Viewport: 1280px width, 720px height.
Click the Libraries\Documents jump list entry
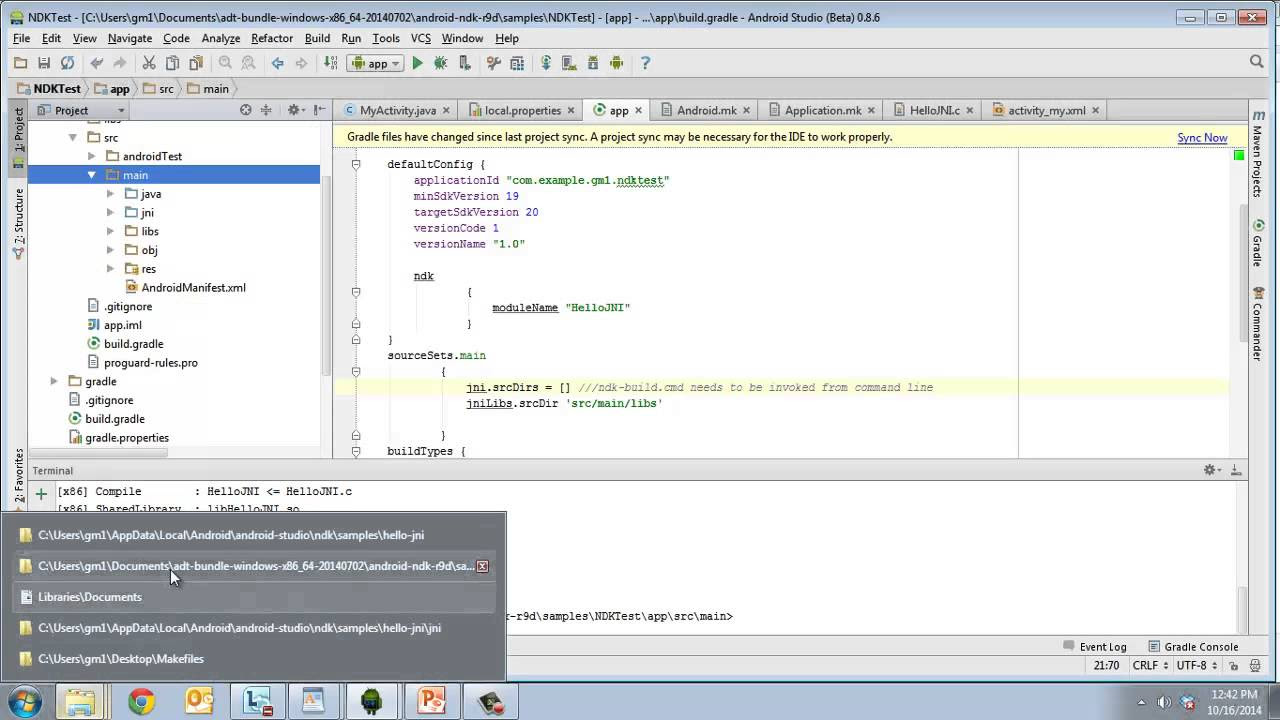tap(253, 597)
